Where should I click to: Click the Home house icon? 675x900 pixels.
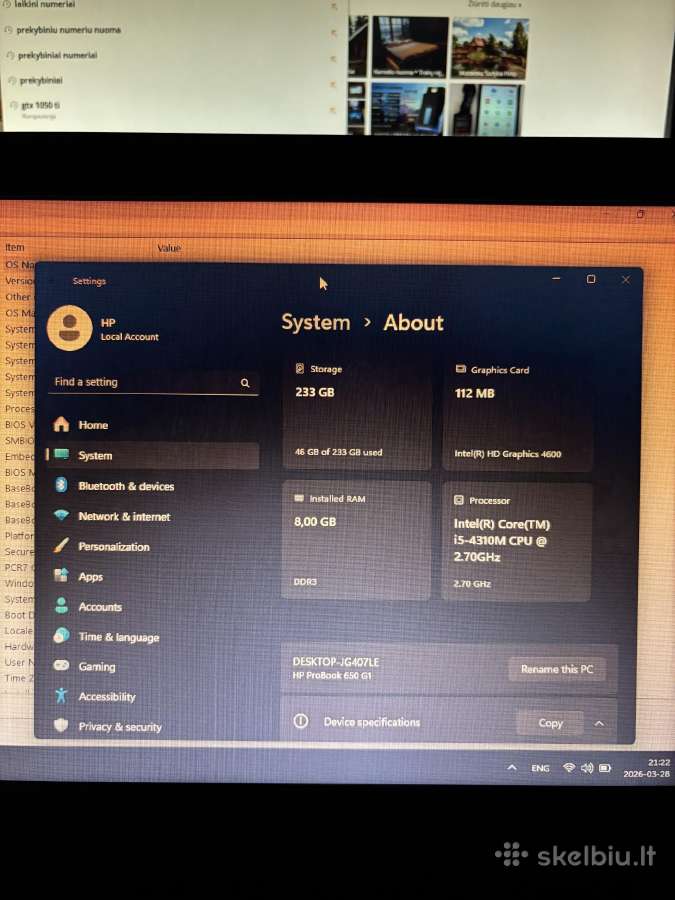click(x=61, y=424)
